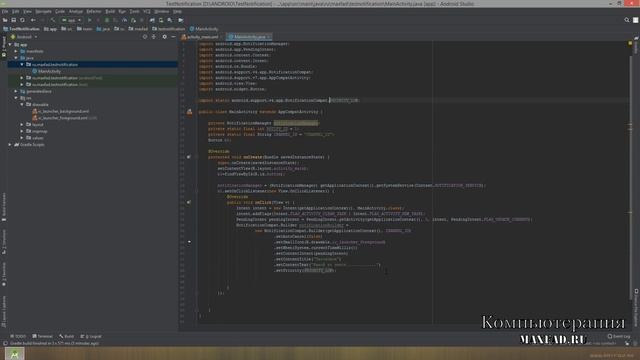This screenshot has width=640, height=360.
Task: Expand the manifests folder
Action: click(16, 51)
